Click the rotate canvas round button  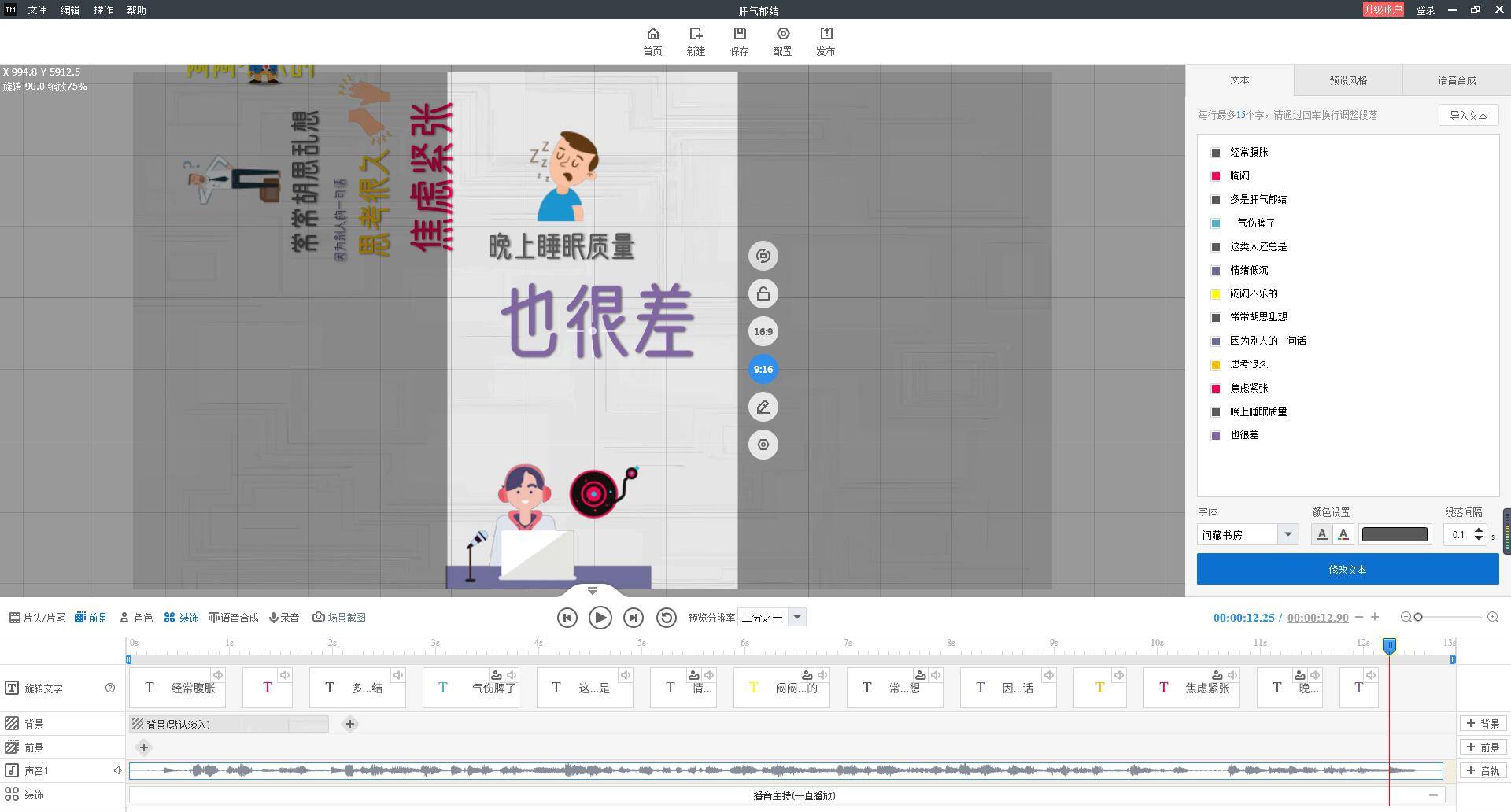[763, 256]
